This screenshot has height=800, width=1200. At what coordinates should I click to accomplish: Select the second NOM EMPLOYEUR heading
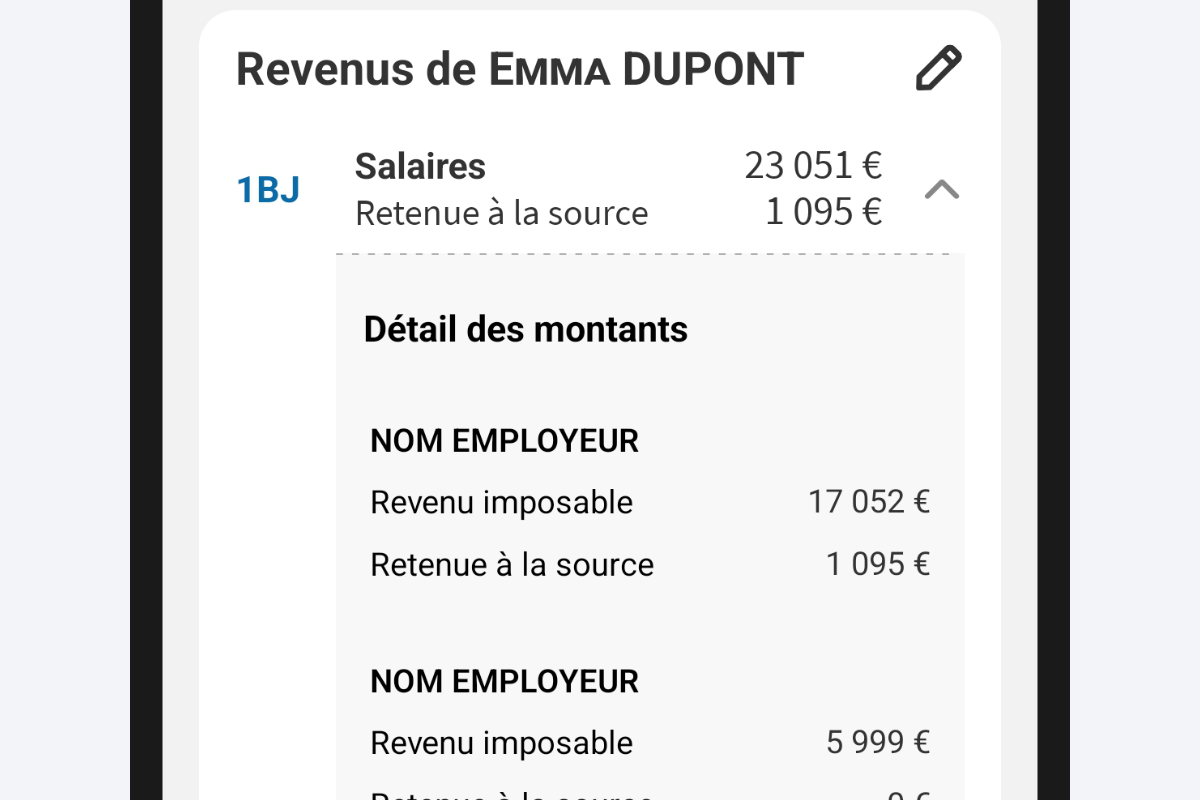click(504, 681)
